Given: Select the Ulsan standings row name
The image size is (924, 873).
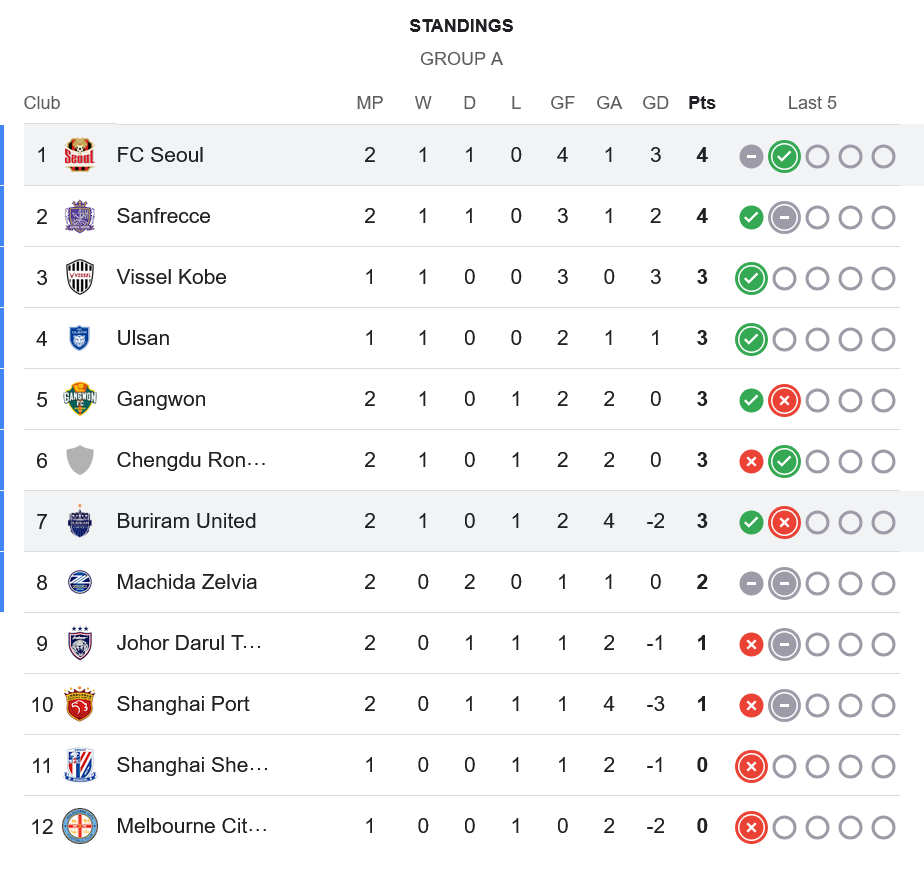Looking at the screenshot, I should point(143,338).
